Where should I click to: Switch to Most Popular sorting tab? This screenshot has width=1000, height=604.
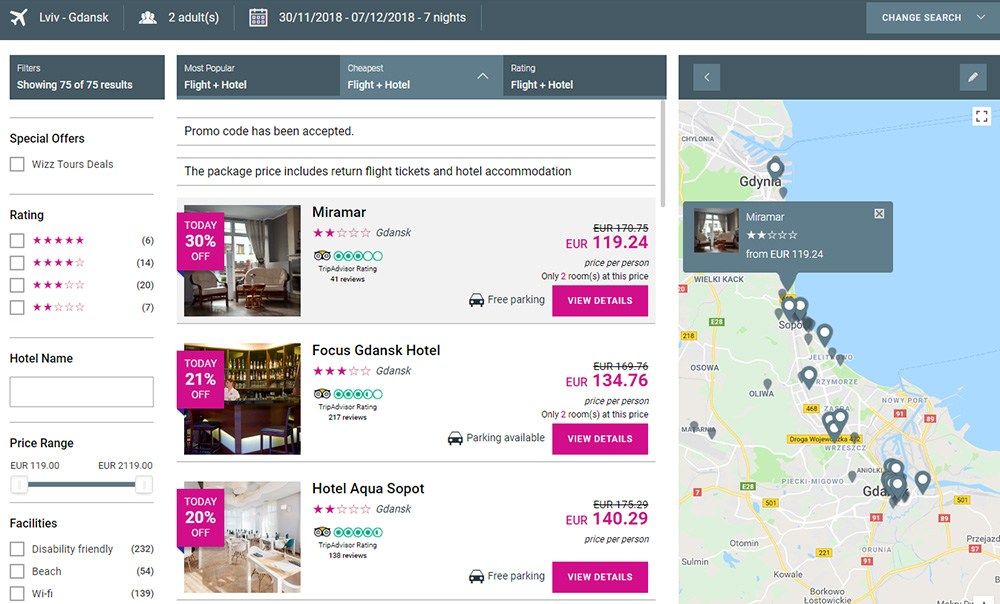coord(258,76)
